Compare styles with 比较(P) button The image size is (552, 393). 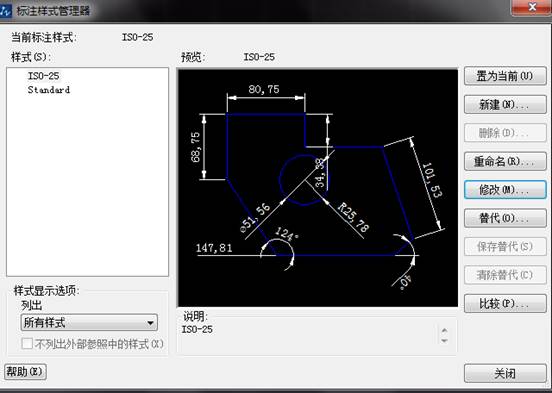pyautogui.click(x=505, y=304)
